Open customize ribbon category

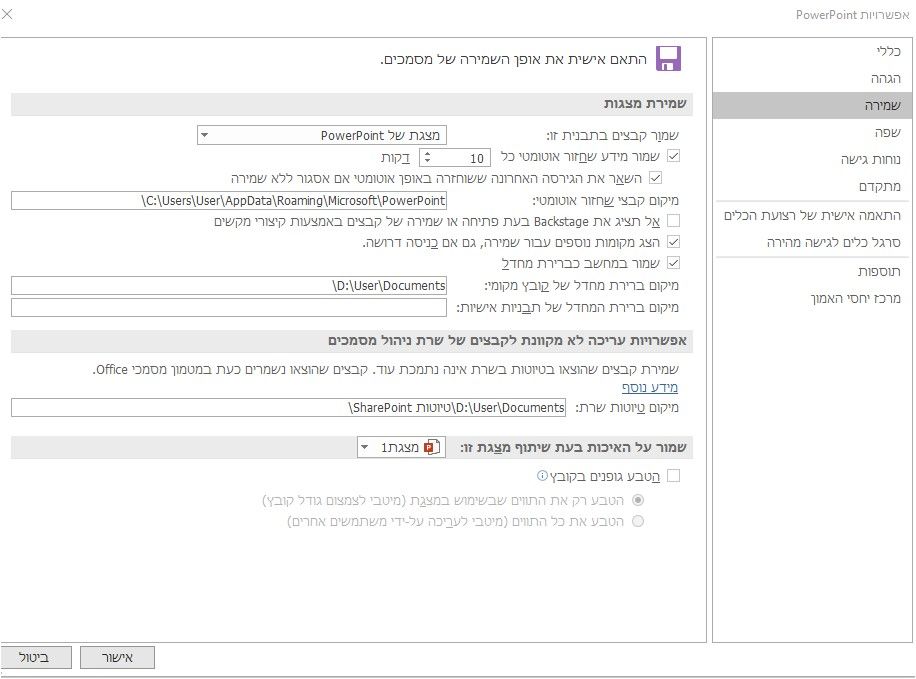coord(812,215)
